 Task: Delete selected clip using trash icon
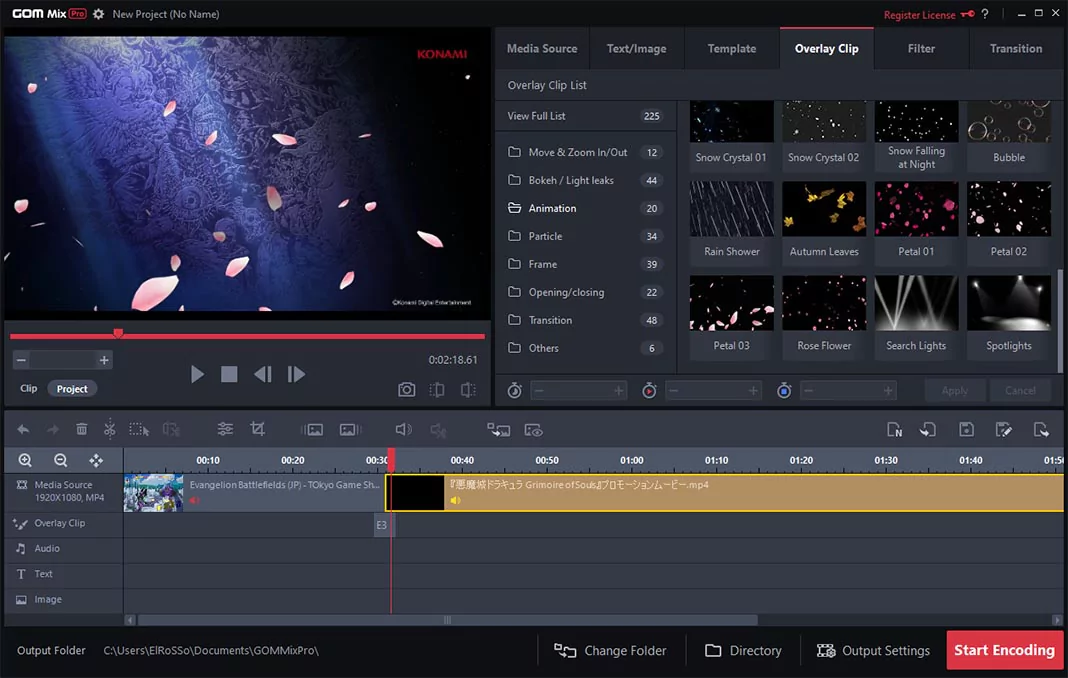point(81,429)
